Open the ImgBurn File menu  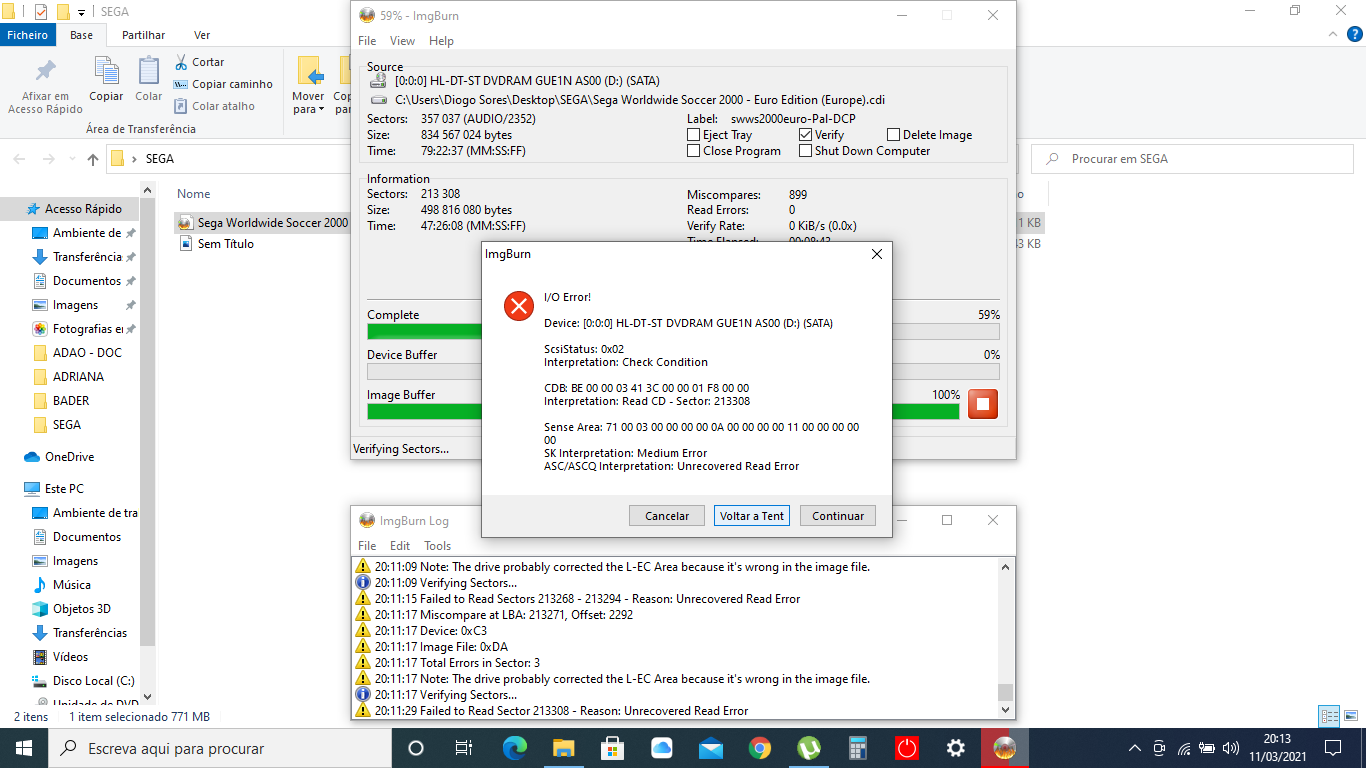[x=367, y=41]
